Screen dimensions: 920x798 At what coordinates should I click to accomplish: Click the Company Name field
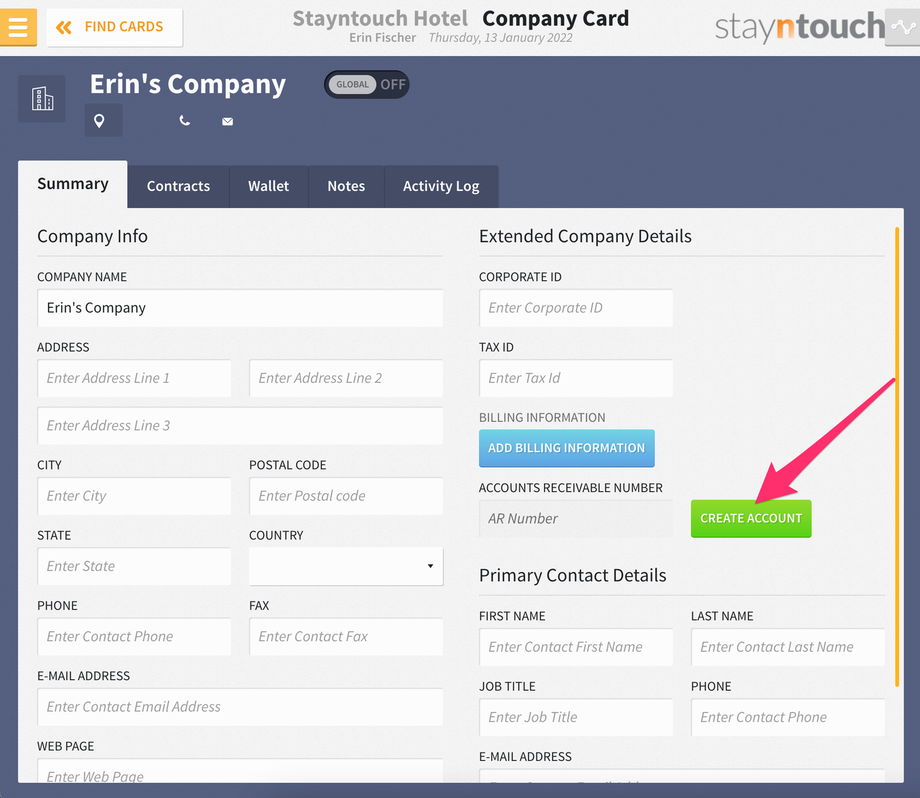coord(240,308)
